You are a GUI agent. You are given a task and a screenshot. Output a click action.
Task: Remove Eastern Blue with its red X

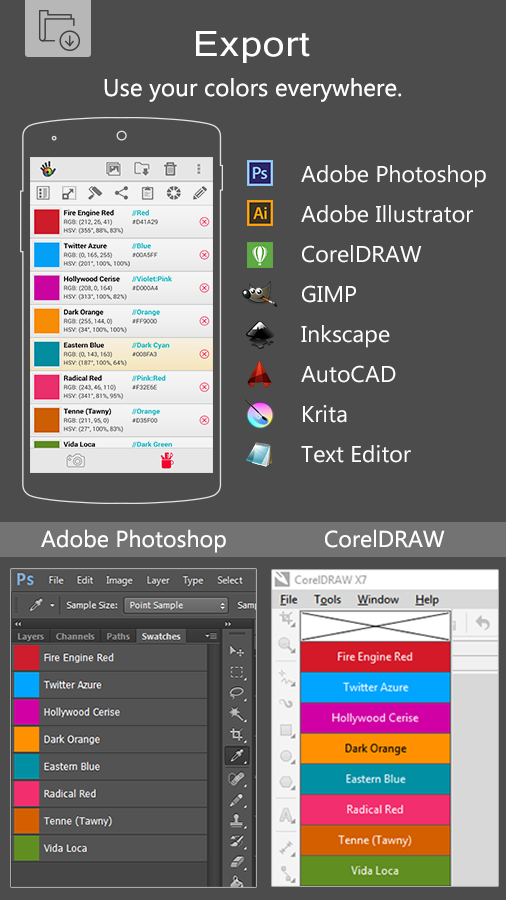[x=204, y=354]
